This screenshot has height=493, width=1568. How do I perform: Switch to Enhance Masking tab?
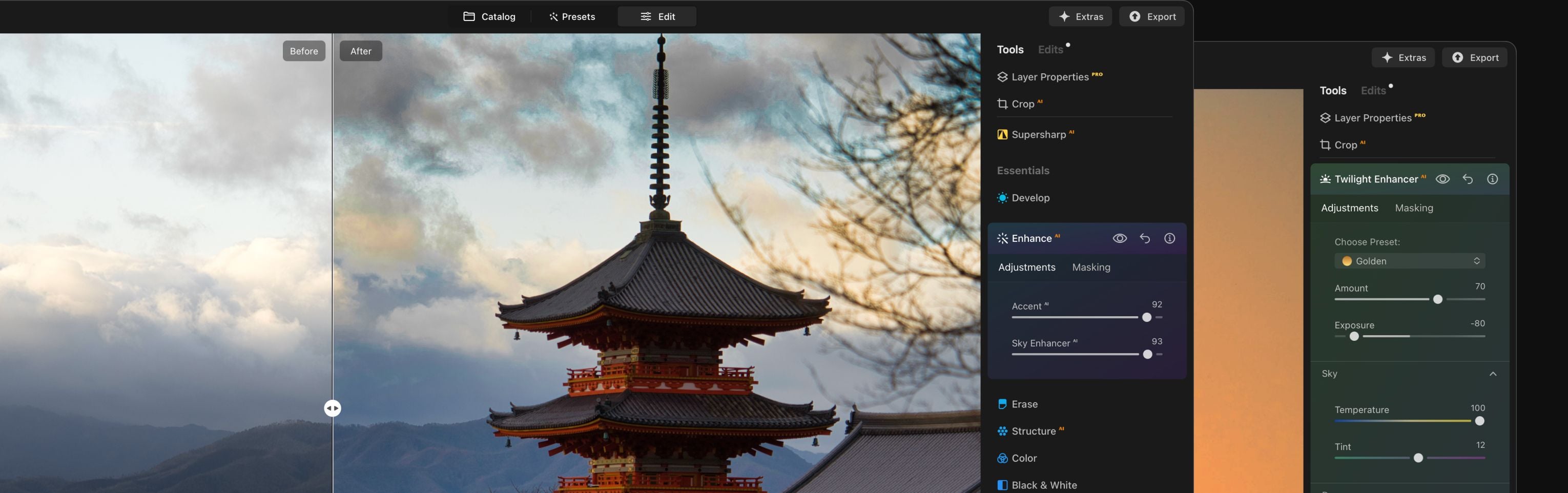pos(1091,267)
